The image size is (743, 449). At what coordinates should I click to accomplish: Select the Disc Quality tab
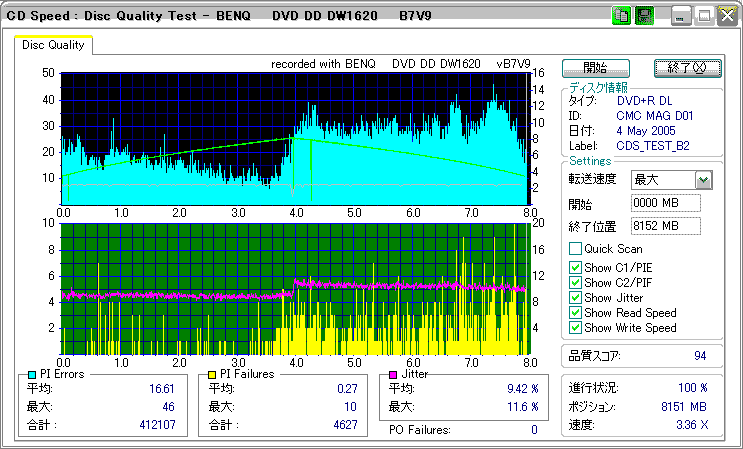tap(54, 45)
